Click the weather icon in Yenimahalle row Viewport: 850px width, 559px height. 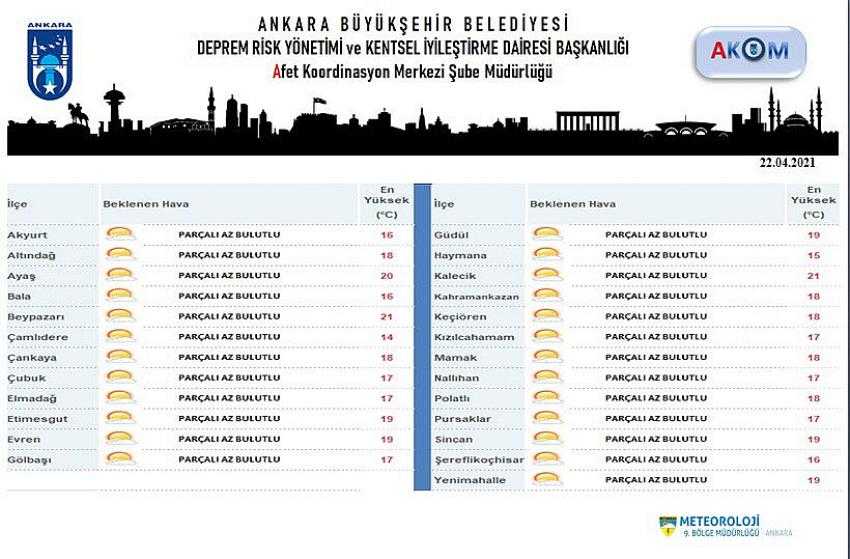(547, 479)
